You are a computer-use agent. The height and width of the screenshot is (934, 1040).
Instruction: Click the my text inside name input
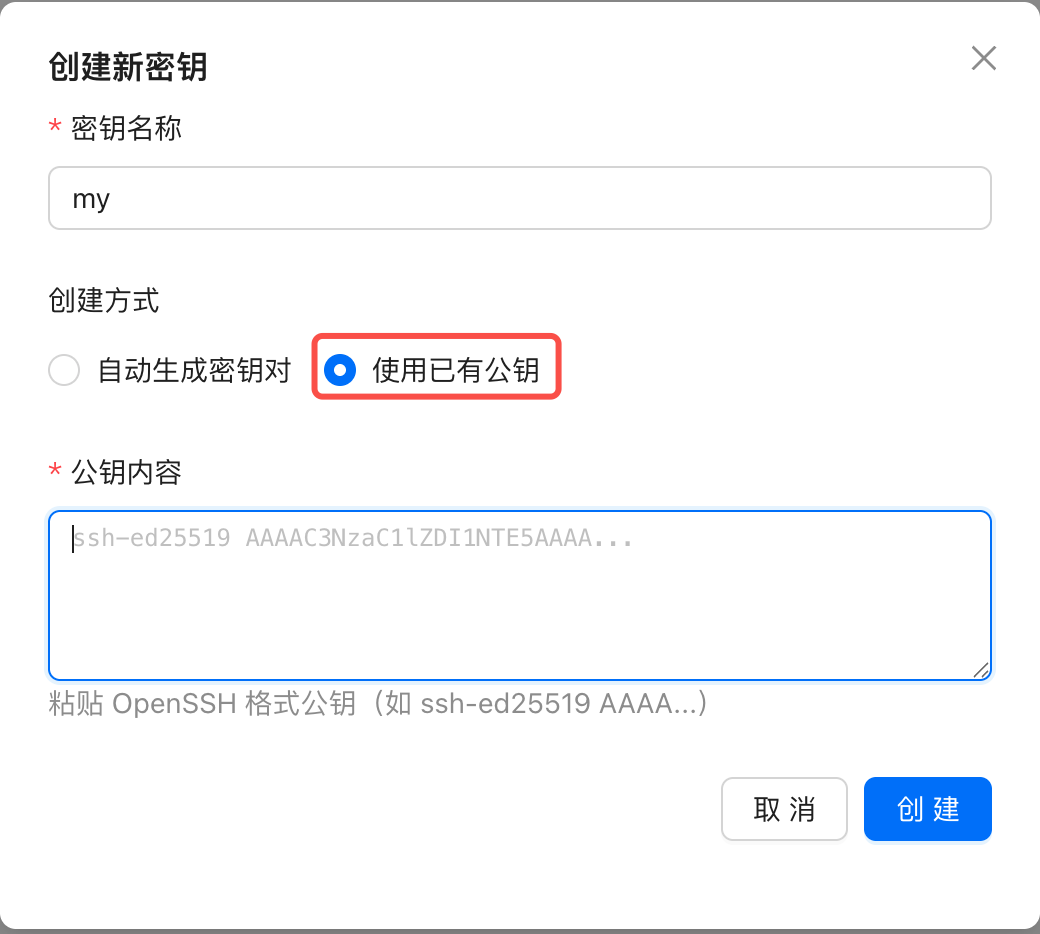click(x=91, y=198)
